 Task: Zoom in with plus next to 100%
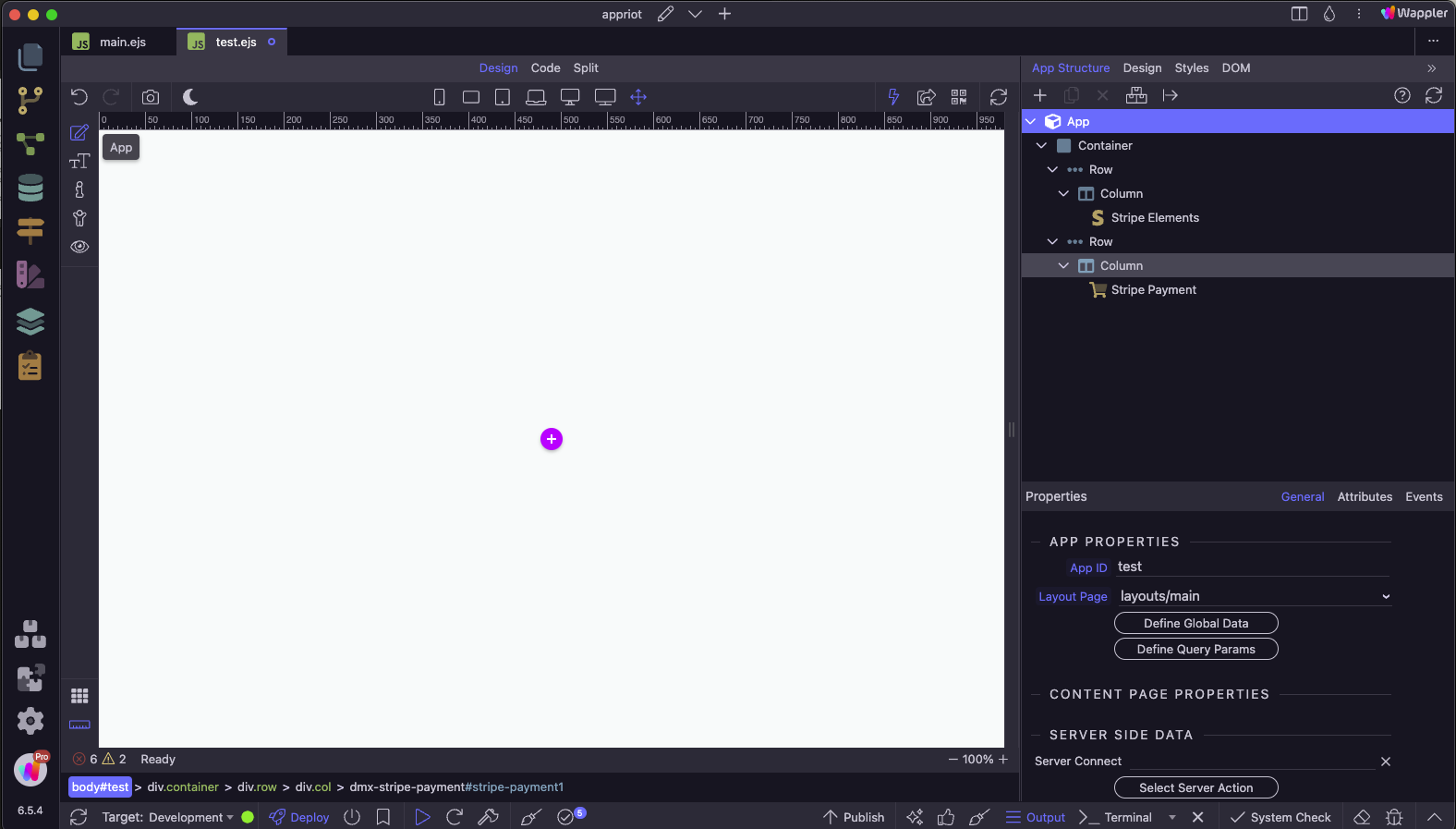coord(1003,760)
